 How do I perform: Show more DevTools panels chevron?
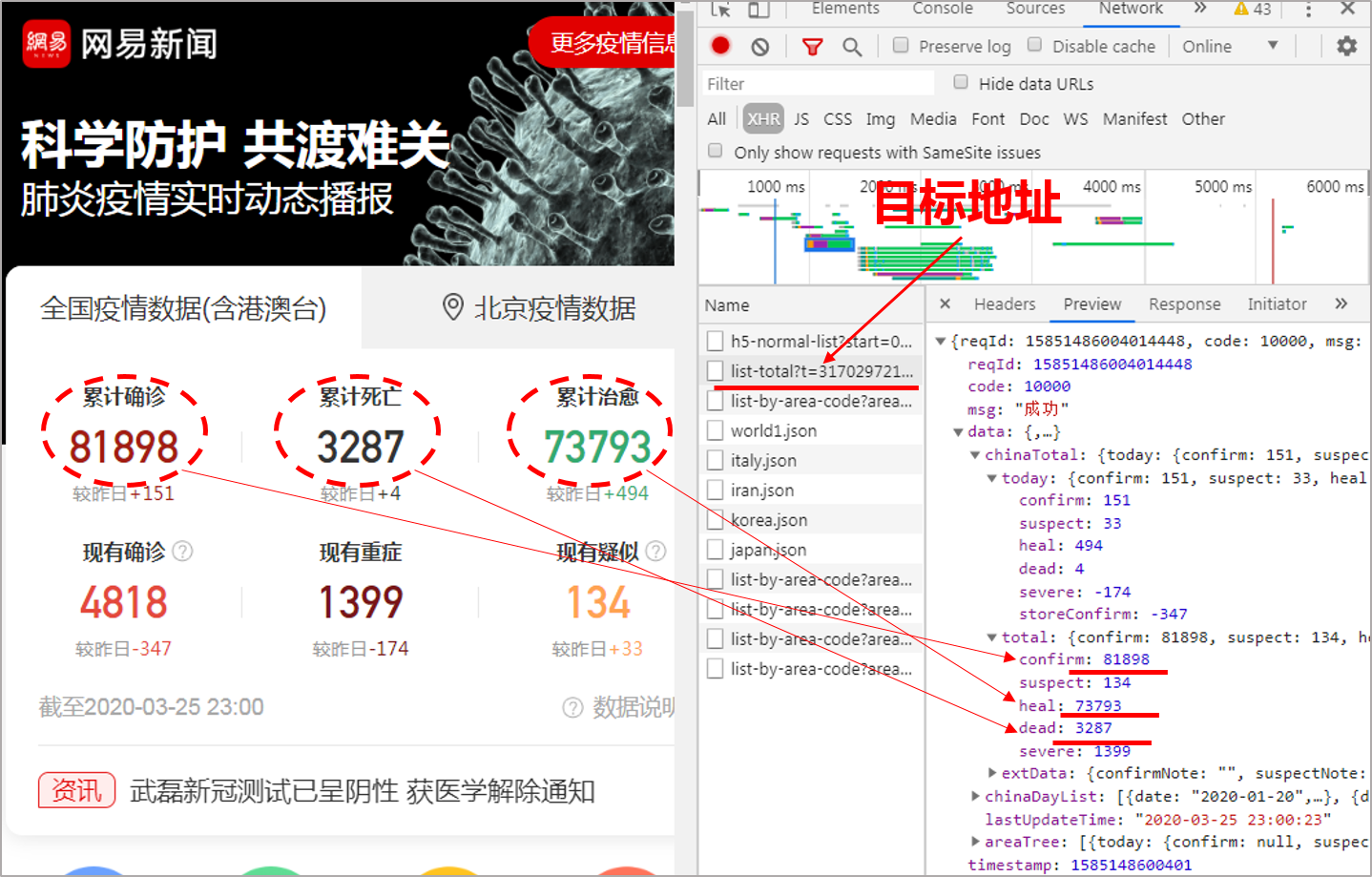click(x=1200, y=8)
